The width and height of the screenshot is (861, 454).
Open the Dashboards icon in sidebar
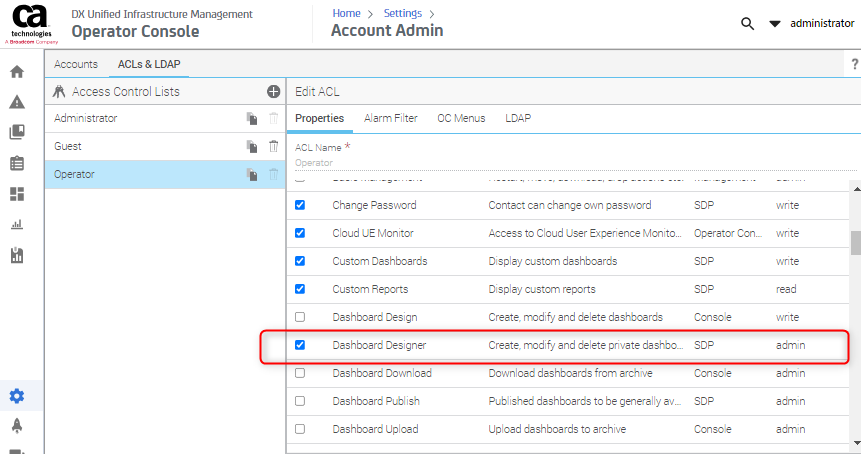(17, 194)
